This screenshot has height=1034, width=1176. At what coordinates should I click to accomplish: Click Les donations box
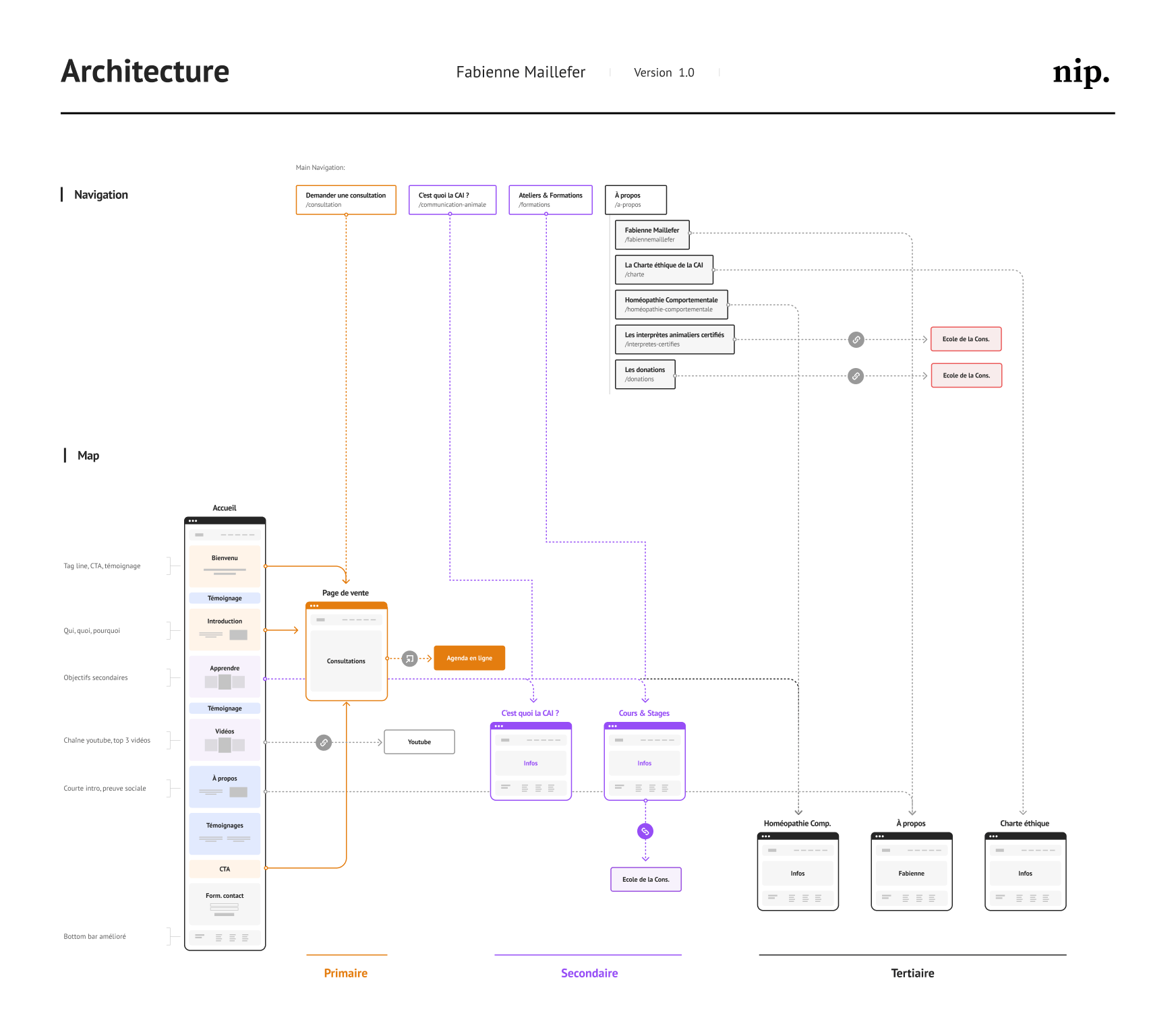click(645, 375)
